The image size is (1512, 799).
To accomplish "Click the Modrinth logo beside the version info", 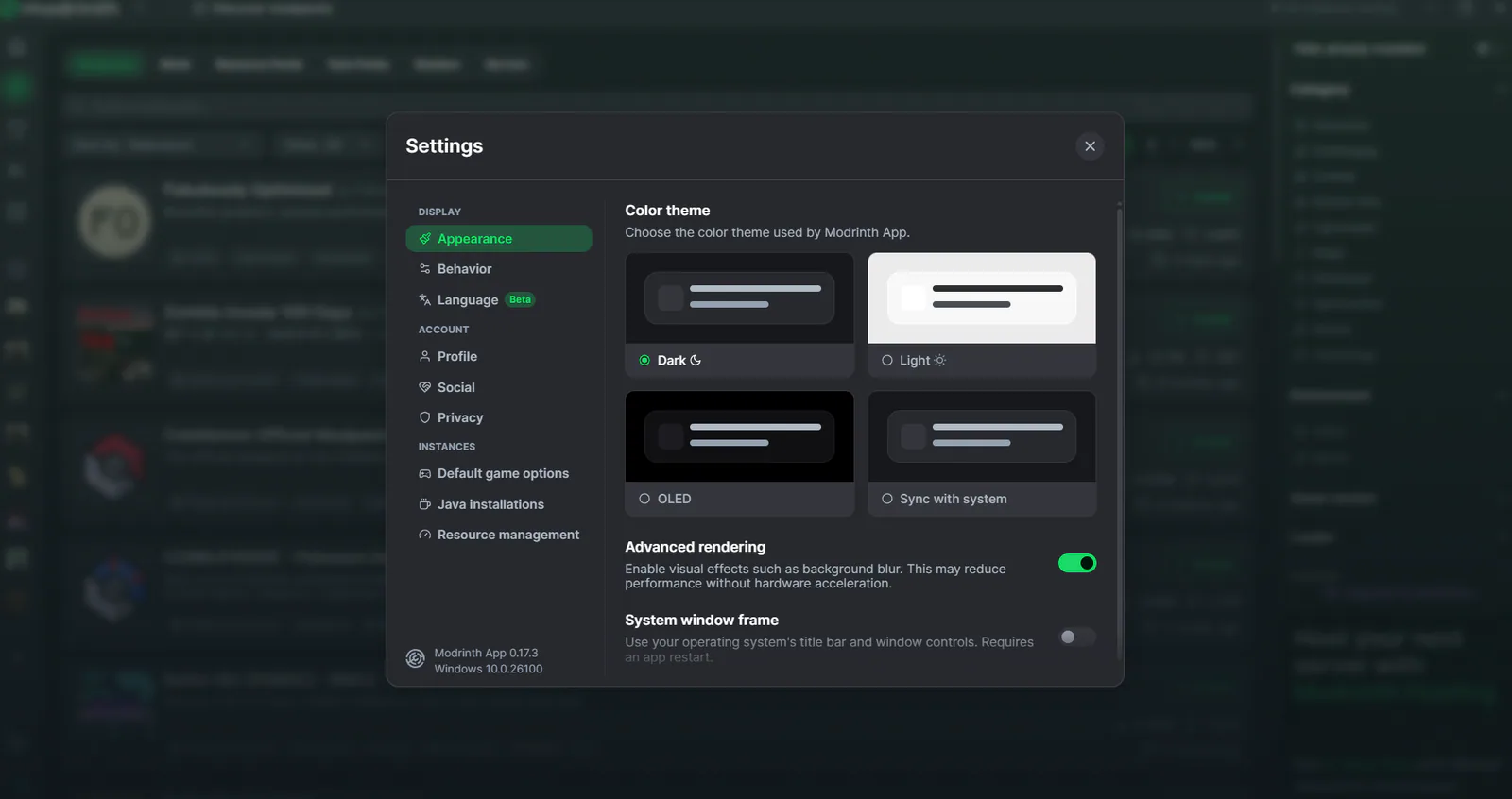I will 415,659.
